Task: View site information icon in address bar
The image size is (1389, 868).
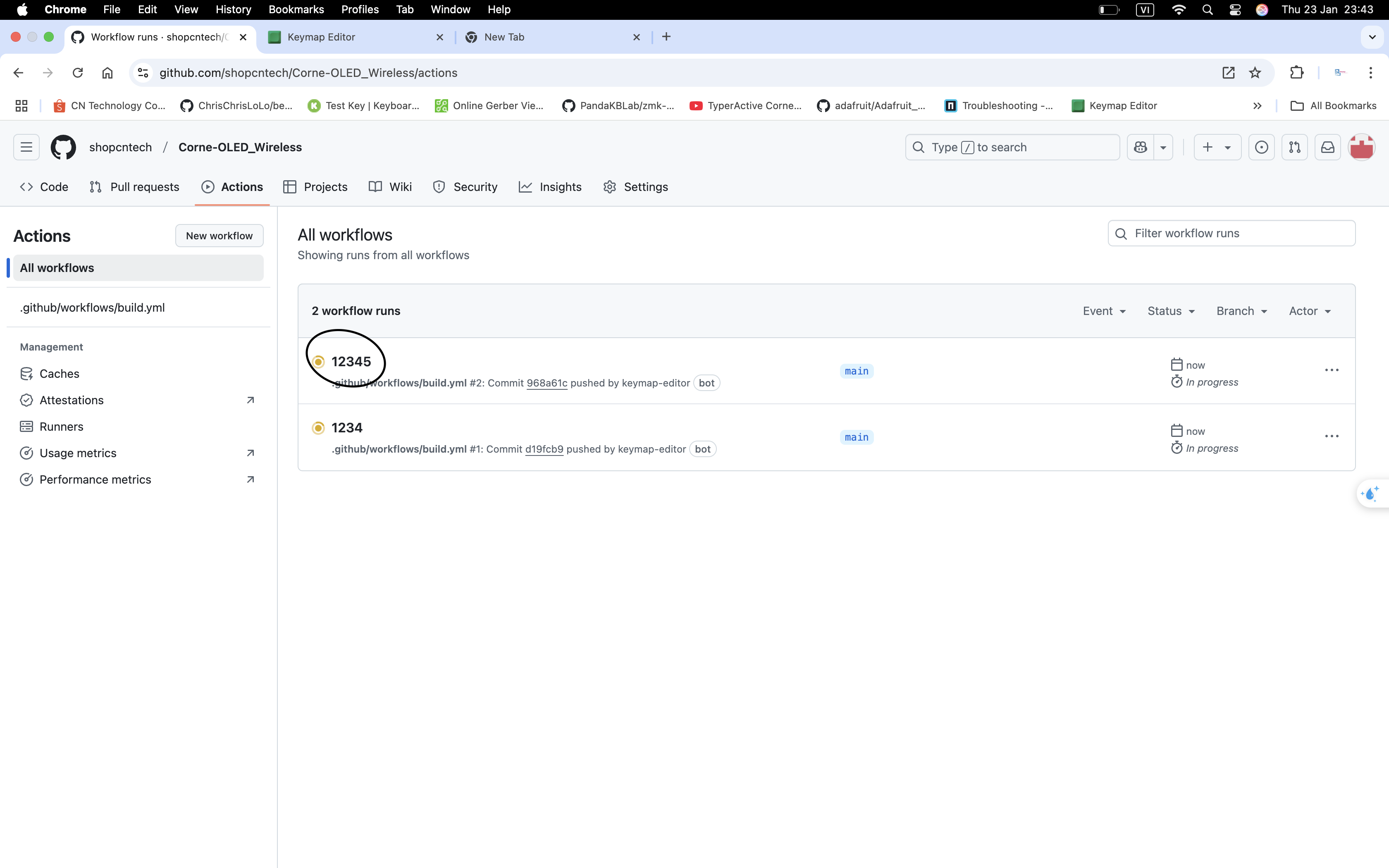Action: pos(143,73)
